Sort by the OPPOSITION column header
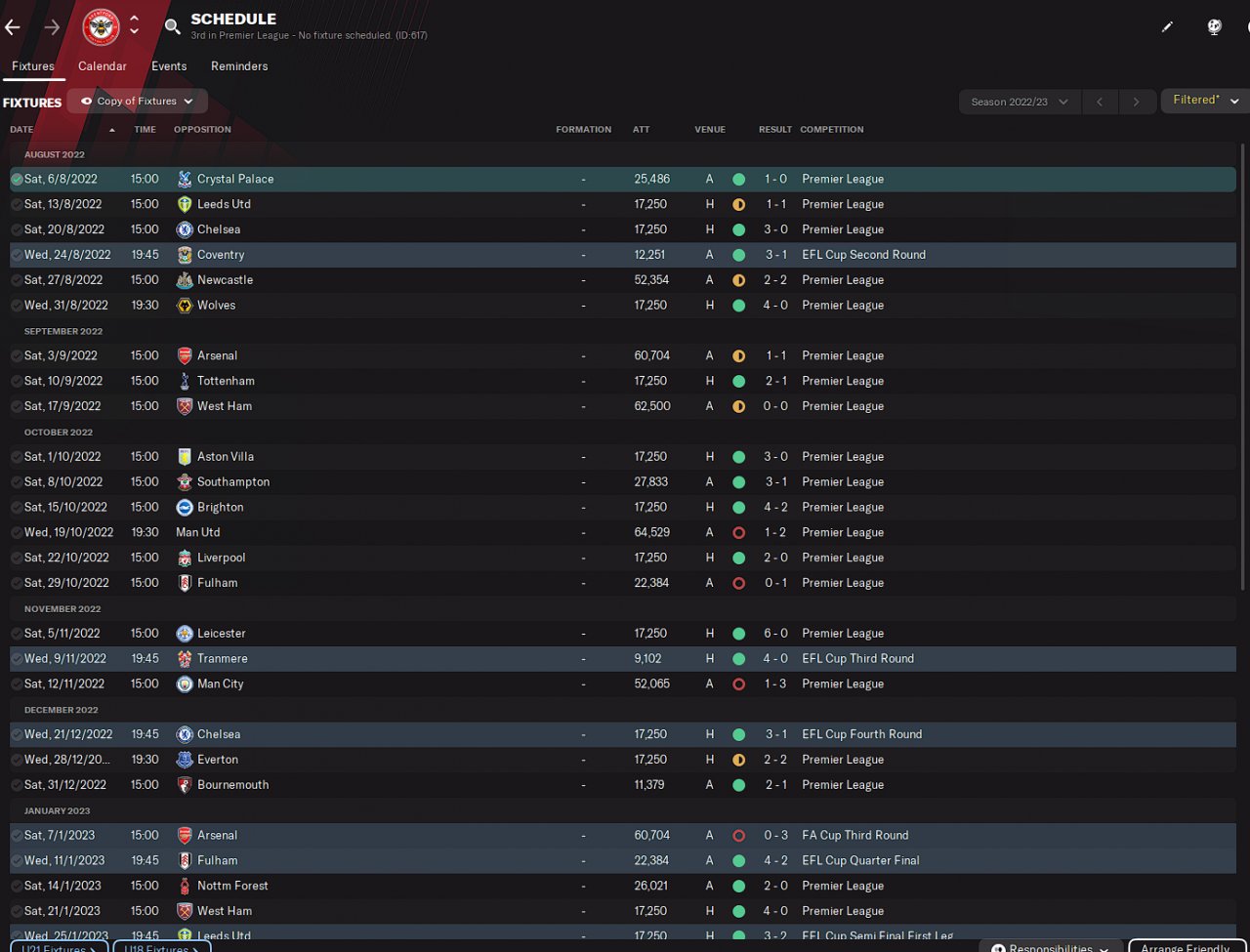 pyautogui.click(x=202, y=130)
